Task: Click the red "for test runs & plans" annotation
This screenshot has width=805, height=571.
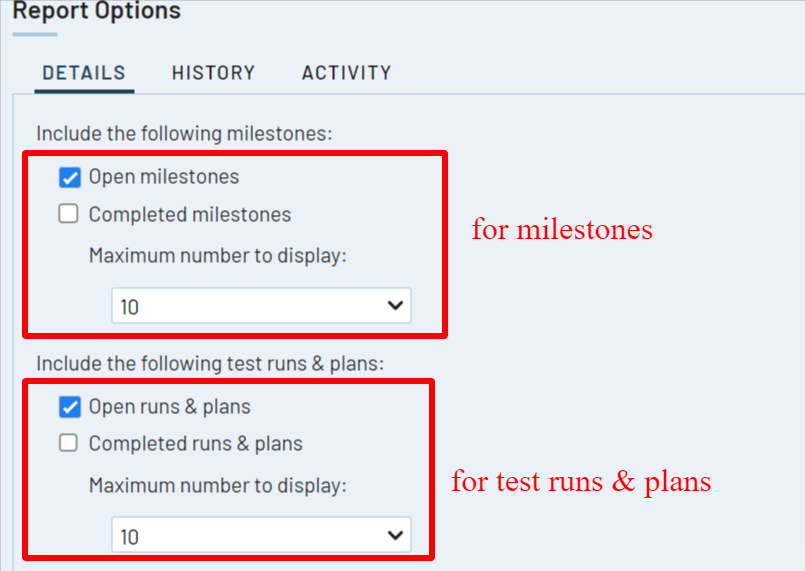Action: click(581, 481)
